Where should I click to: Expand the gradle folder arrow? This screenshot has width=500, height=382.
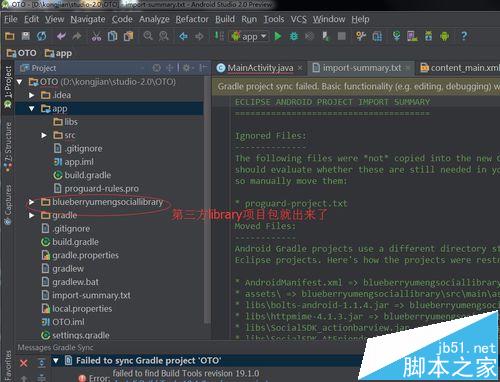32,215
